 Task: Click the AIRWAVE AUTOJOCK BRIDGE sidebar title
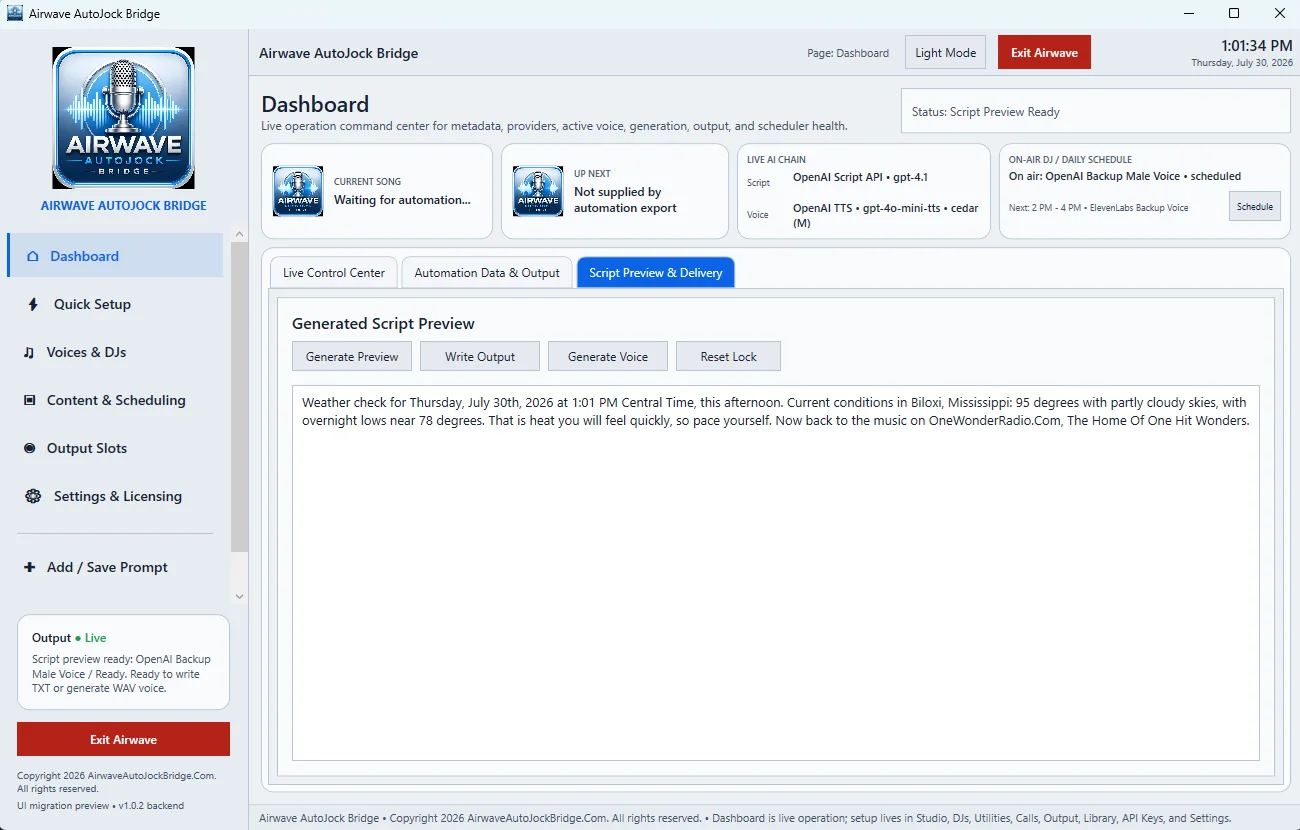(x=123, y=205)
